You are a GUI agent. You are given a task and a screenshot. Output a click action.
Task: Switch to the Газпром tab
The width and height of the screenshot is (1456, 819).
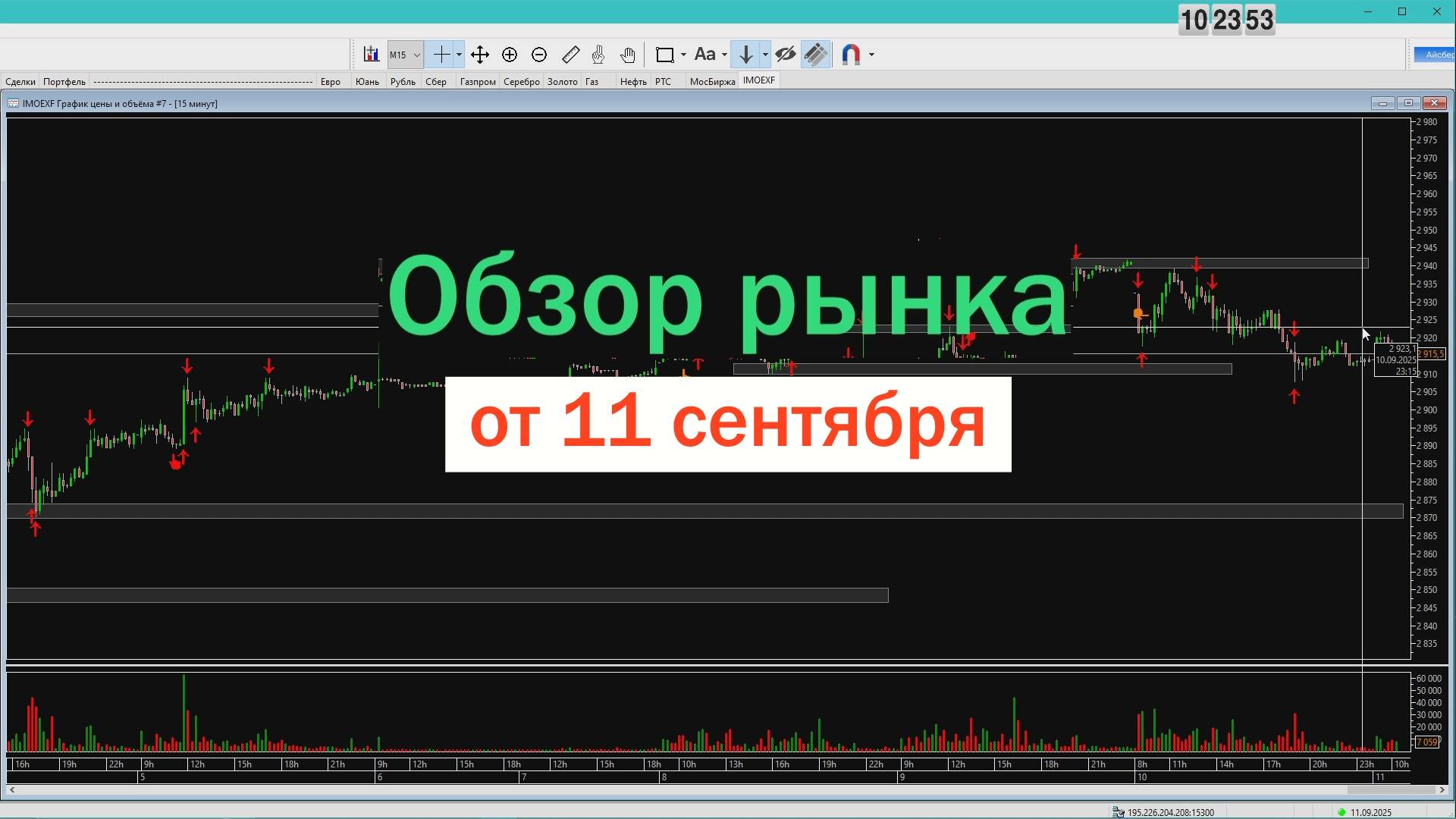[x=477, y=82]
